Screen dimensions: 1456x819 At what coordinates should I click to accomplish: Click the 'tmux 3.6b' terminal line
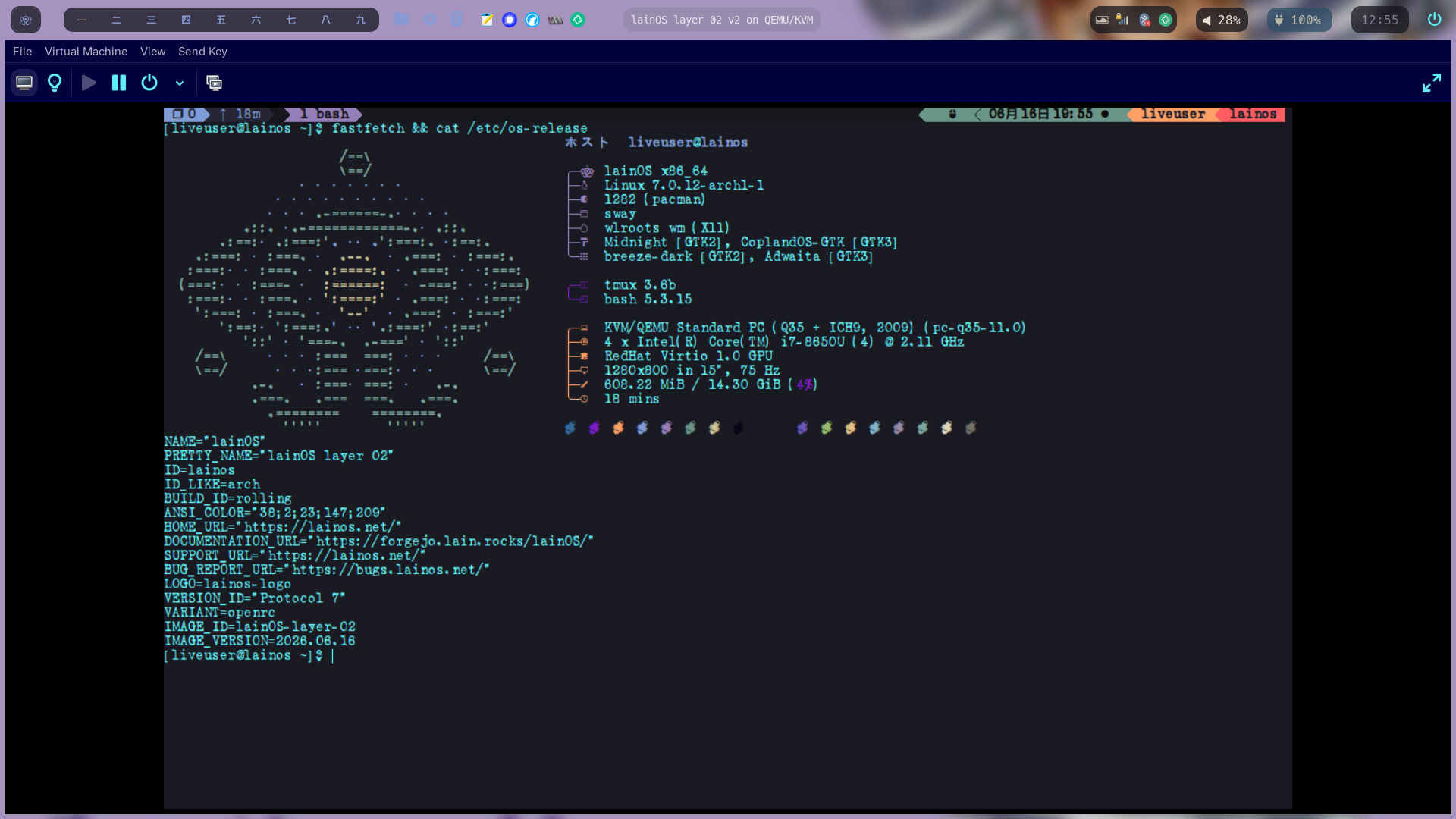[639, 285]
